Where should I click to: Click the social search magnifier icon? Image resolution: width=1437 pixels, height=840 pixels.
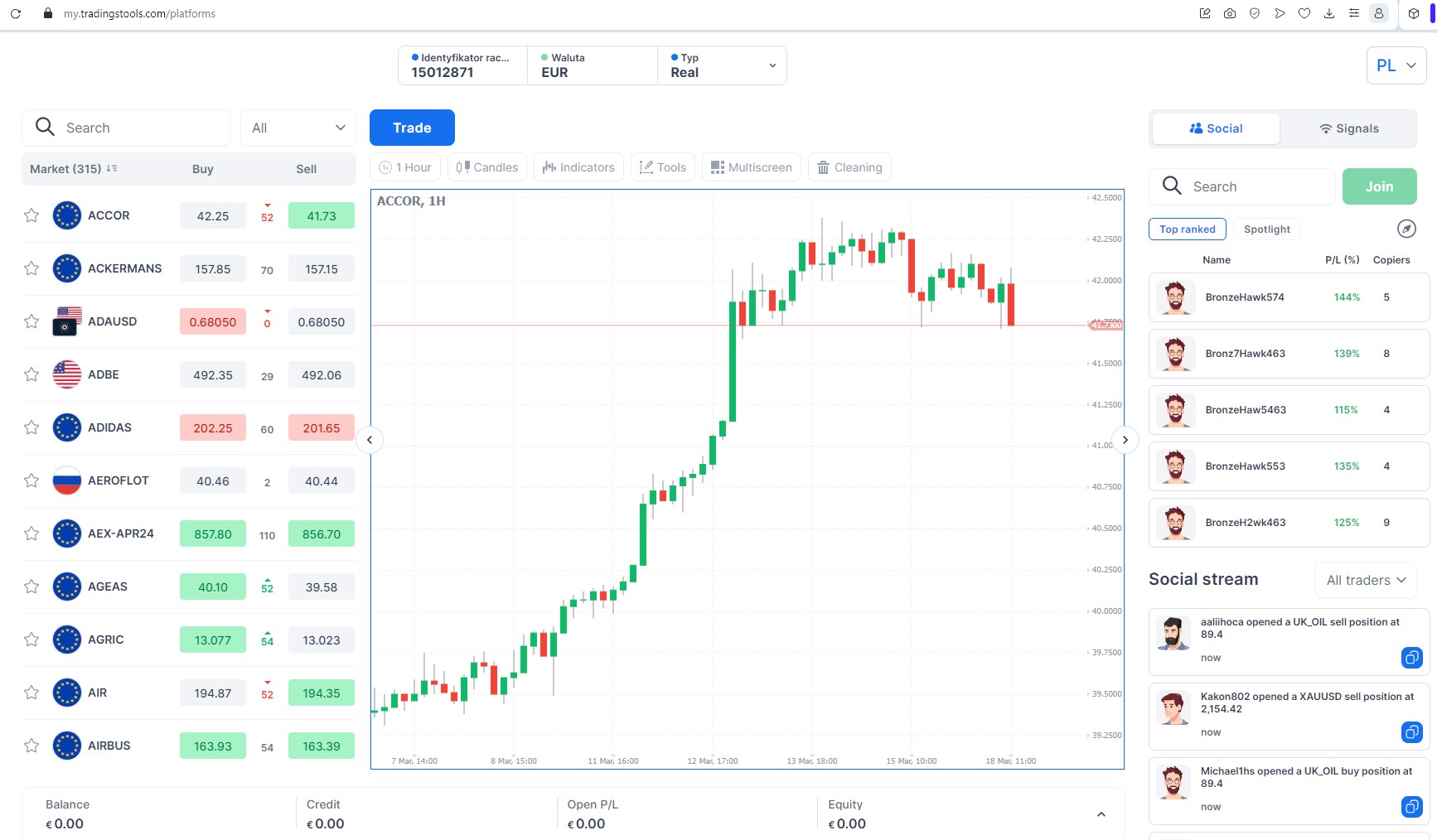(1172, 186)
